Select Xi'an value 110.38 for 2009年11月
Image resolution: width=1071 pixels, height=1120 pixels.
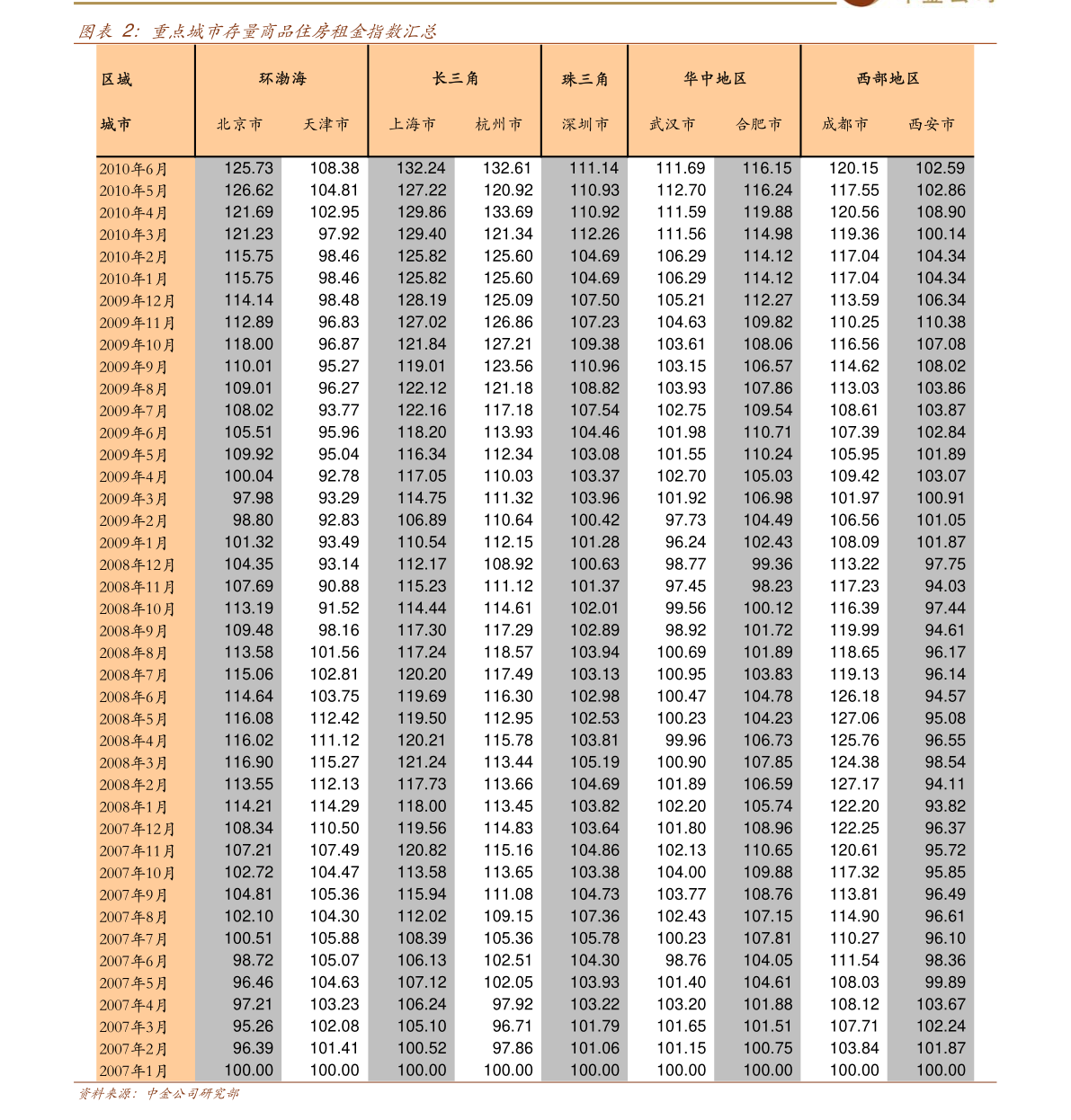[x=941, y=323]
